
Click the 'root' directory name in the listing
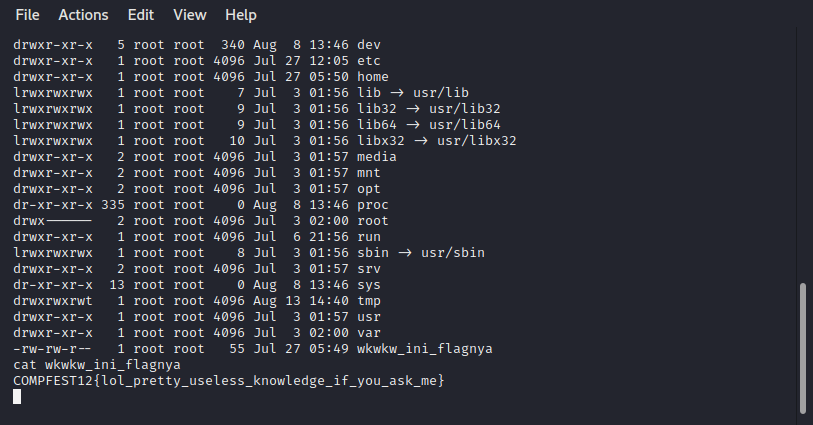pyautogui.click(x=373, y=221)
